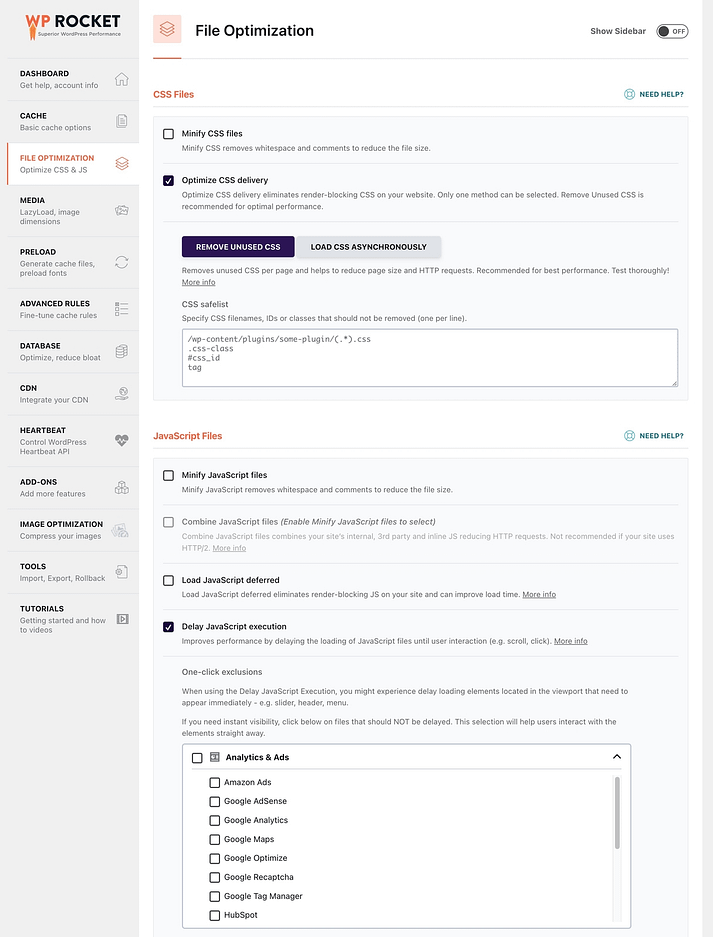Select the Load CSS Asynchronously button
Viewport: 713px width, 937px height.
tap(368, 247)
